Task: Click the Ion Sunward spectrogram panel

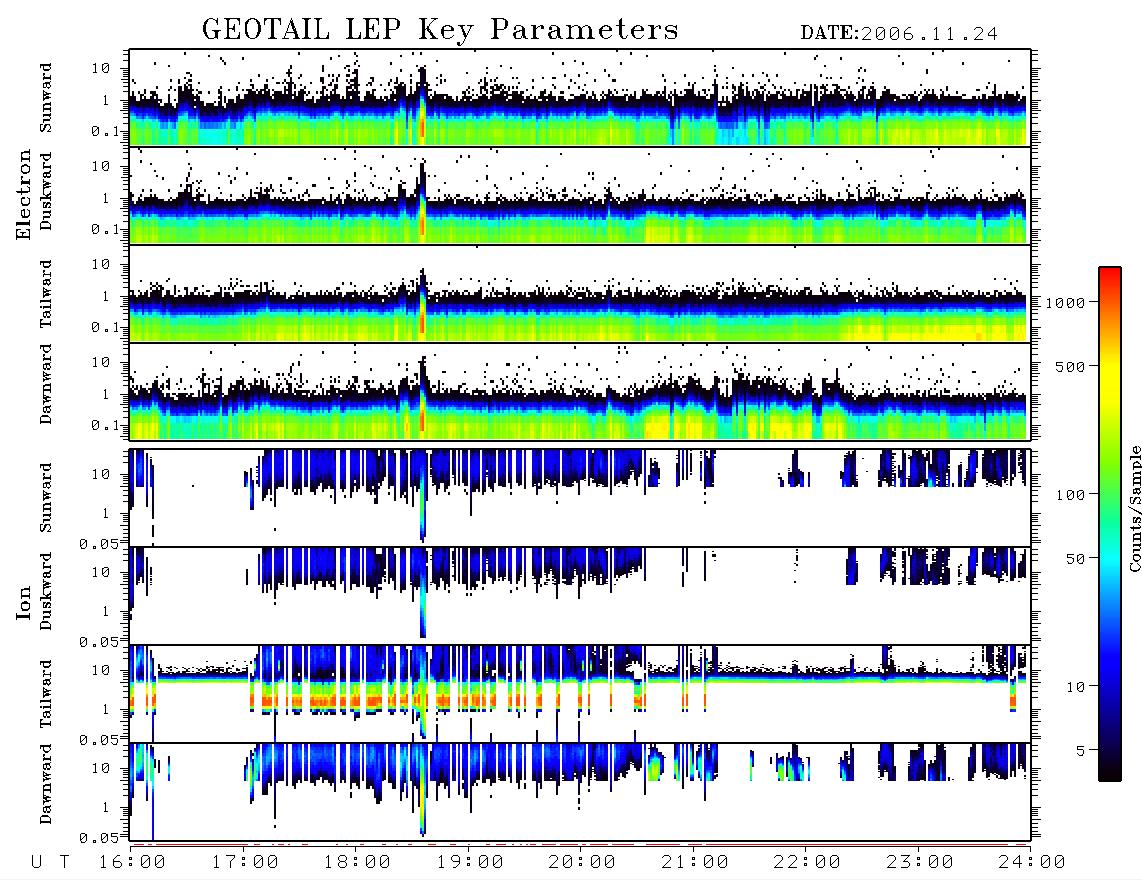Action: (x=580, y=497)
